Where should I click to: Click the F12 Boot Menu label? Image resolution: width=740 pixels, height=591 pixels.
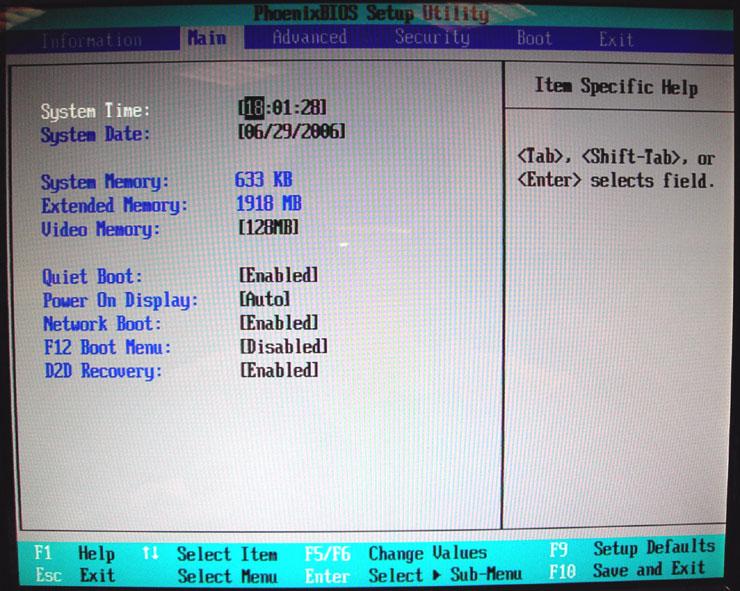[108, 348]
